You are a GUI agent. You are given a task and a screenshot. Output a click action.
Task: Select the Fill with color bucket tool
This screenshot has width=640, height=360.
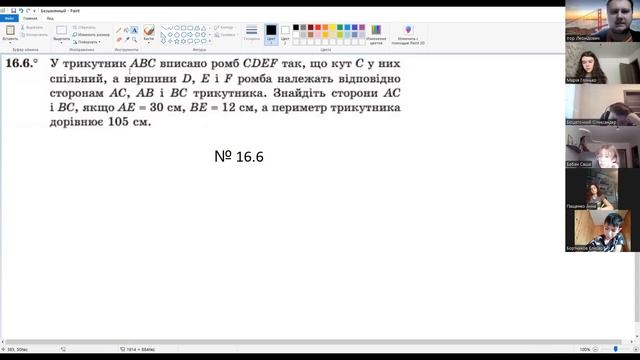126,30
